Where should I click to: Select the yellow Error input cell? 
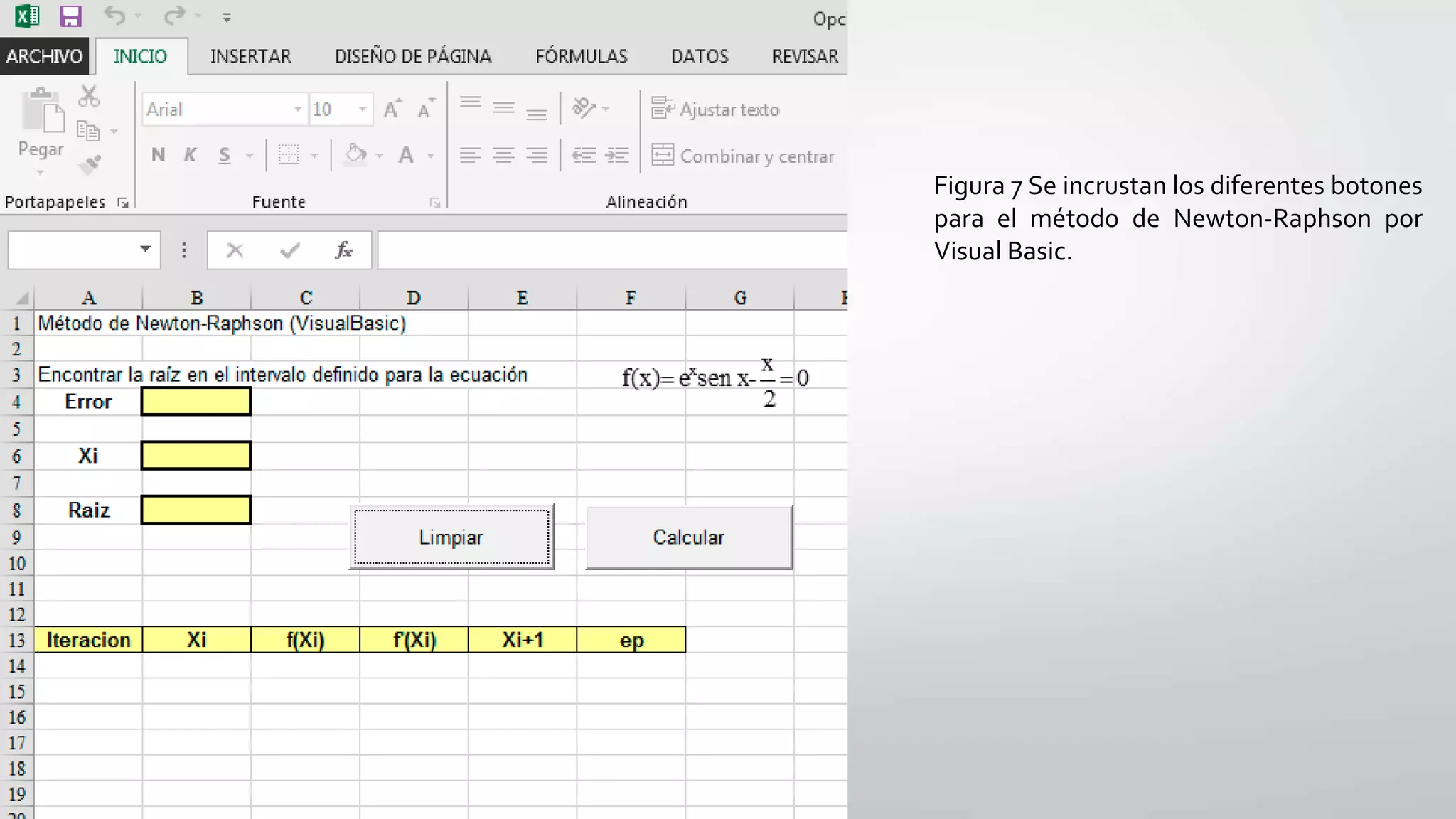[196, 402]
